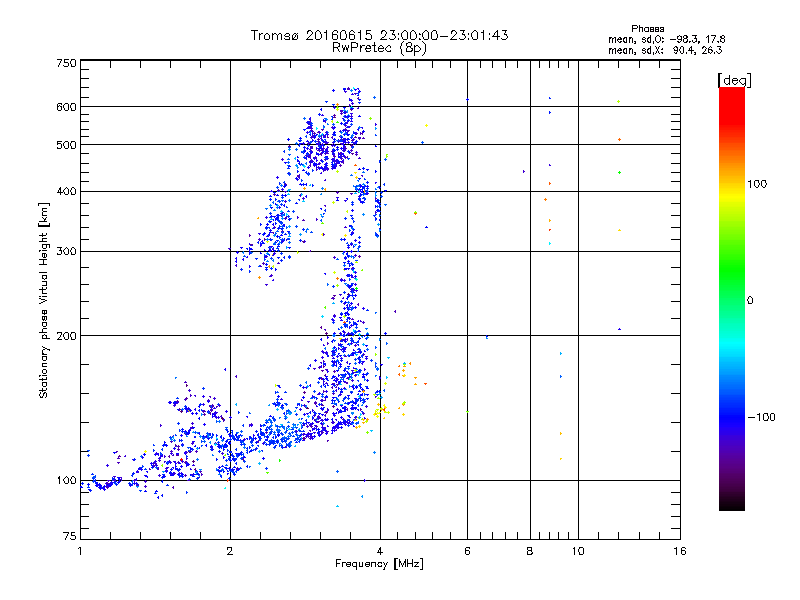Screen dimensions: 800x600
Task: Click the plot title 'Tromsø 20160615 23:00:00-23:01:43'
Action: 379,35
